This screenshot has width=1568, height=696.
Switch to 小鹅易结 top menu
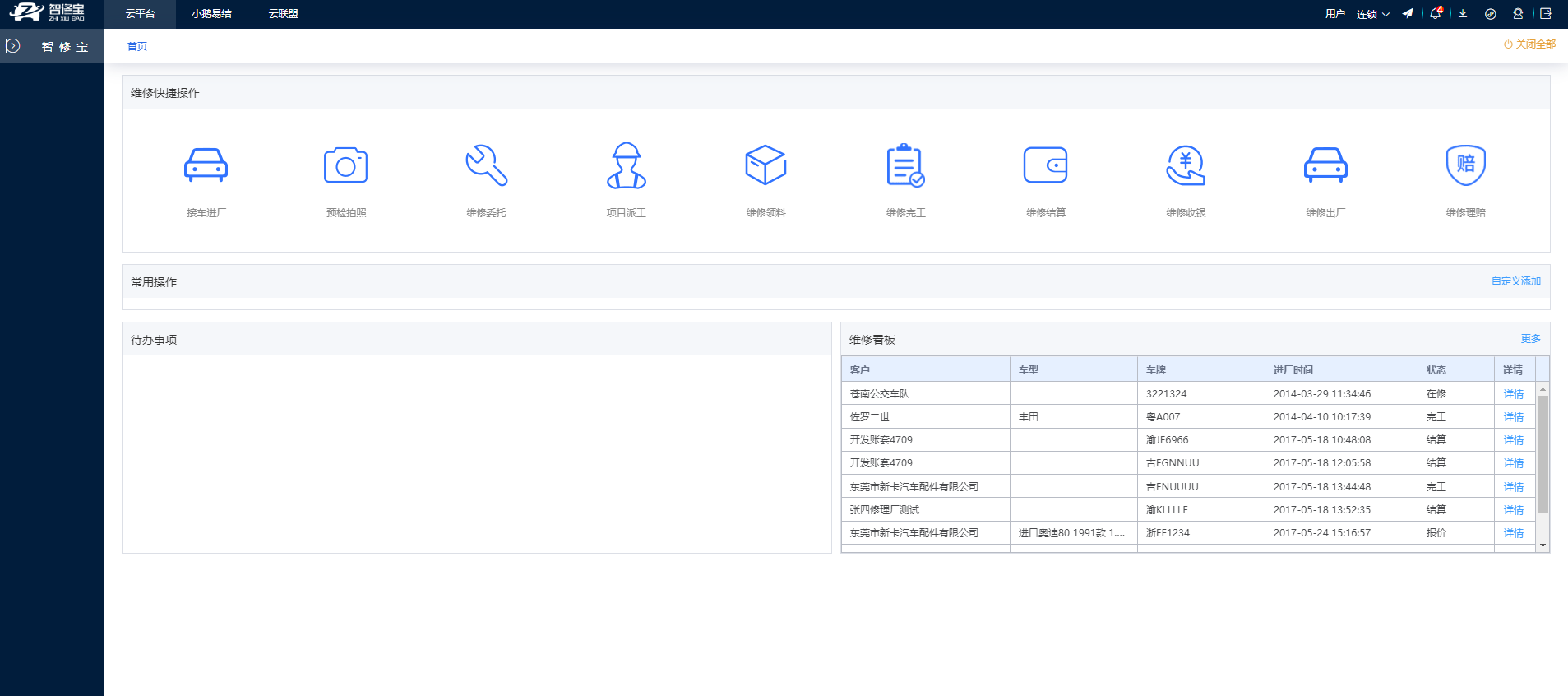coord(211,14)
